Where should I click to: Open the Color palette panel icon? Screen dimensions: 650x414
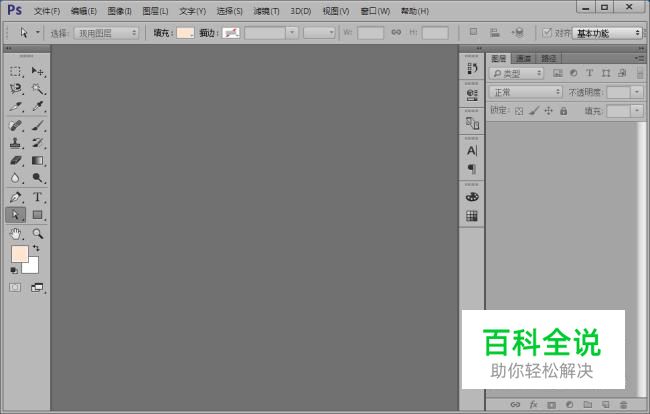(472, 197)
